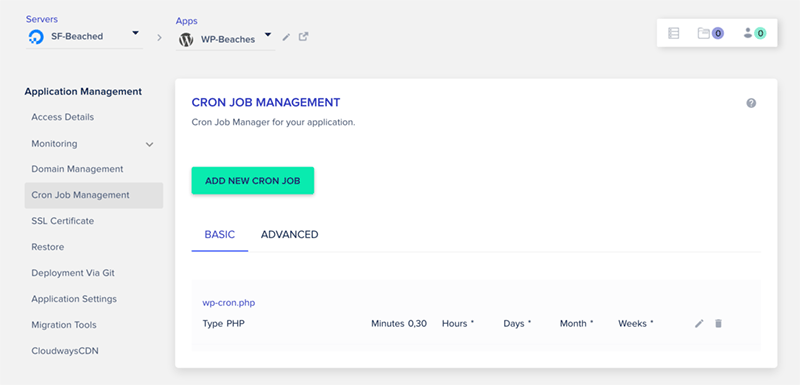
Task: Click the Month * value
Action: coord(577,324)
